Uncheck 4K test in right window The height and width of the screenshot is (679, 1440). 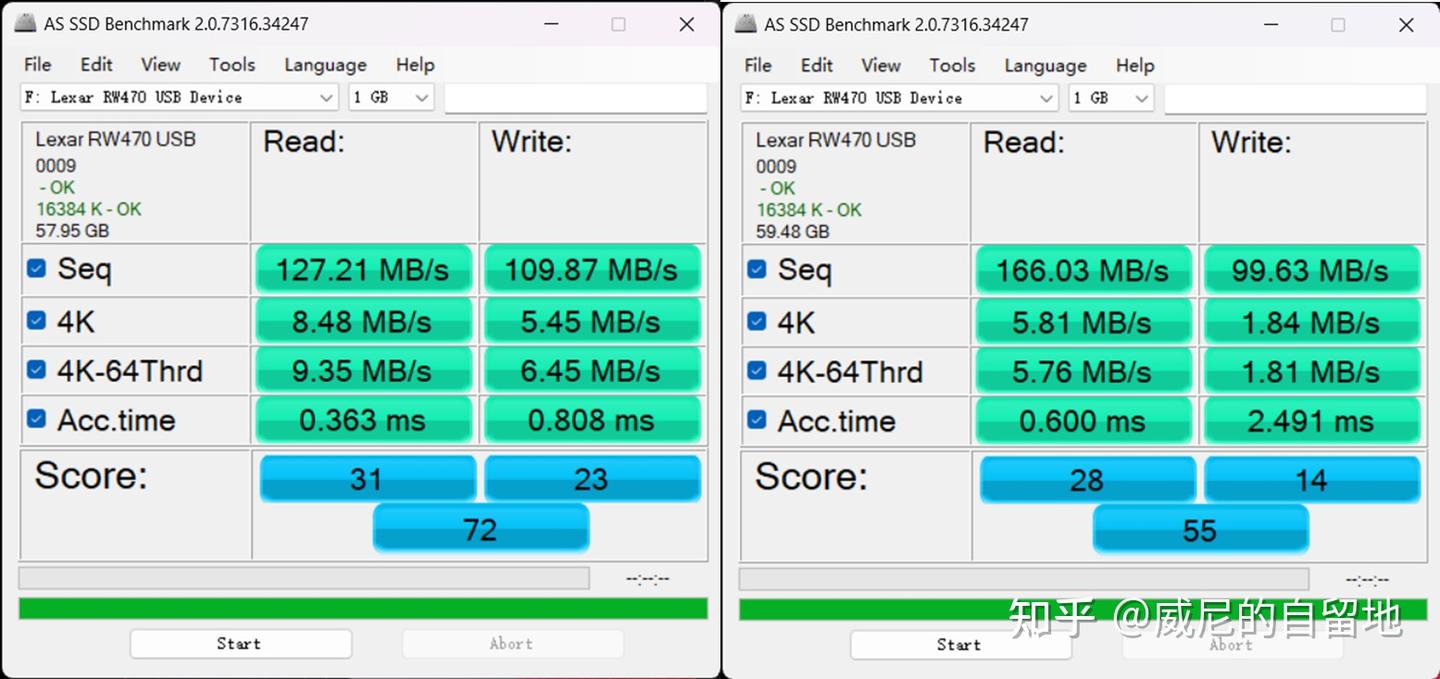tap(757, 321)
